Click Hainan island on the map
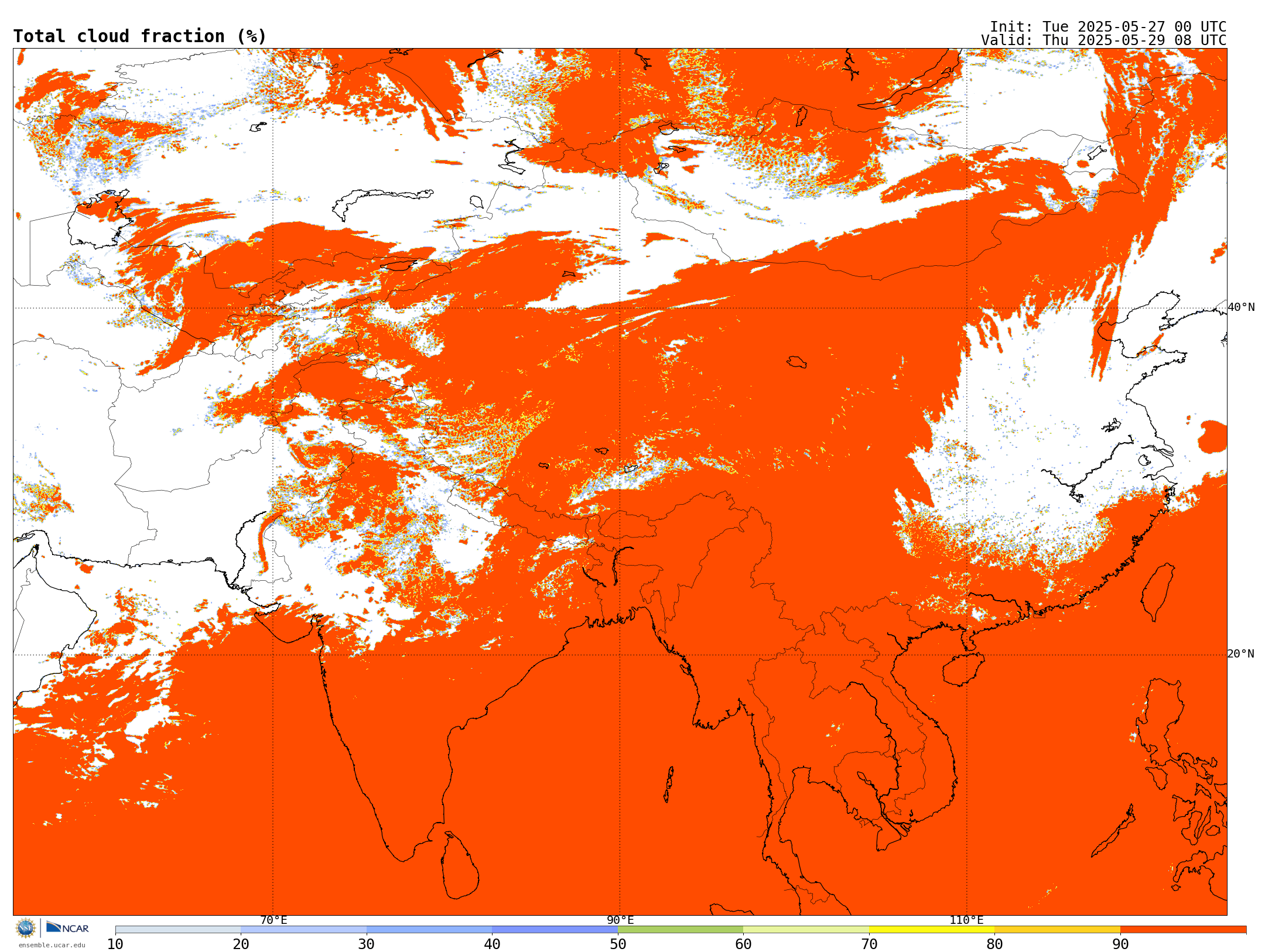 [x=963, y=669]
